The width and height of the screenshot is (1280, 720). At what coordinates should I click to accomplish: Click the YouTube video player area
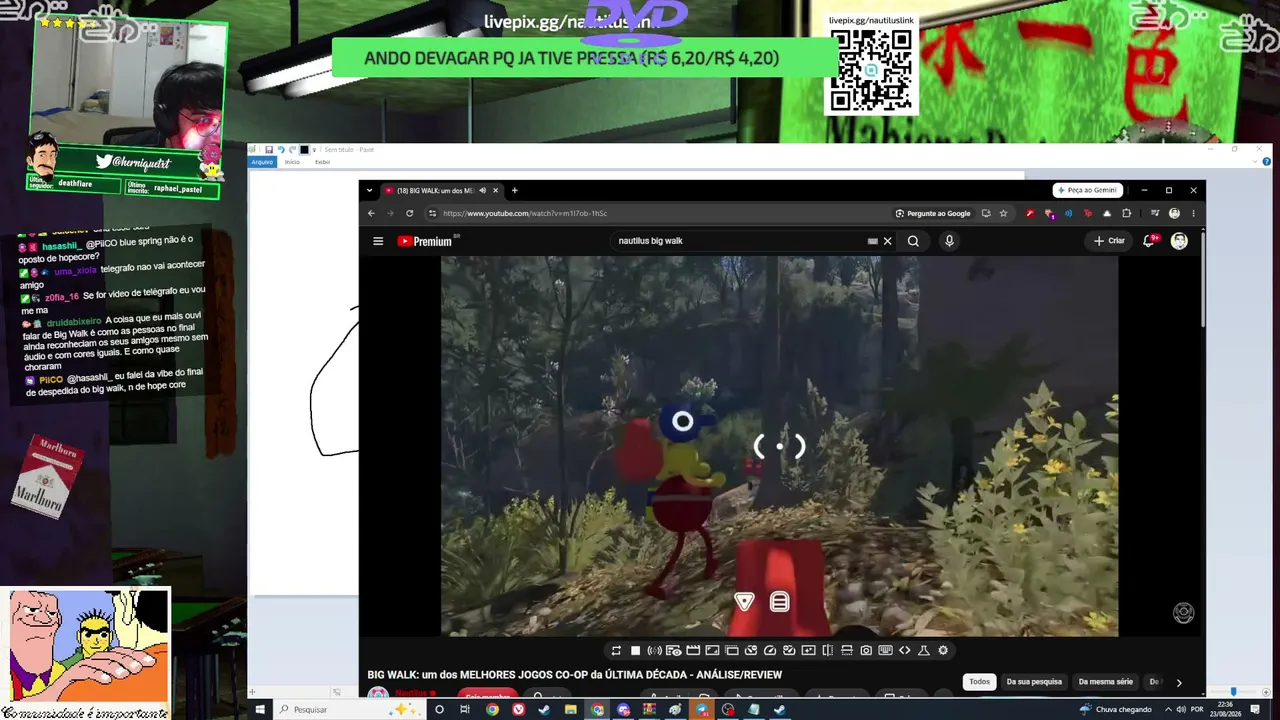779,446
